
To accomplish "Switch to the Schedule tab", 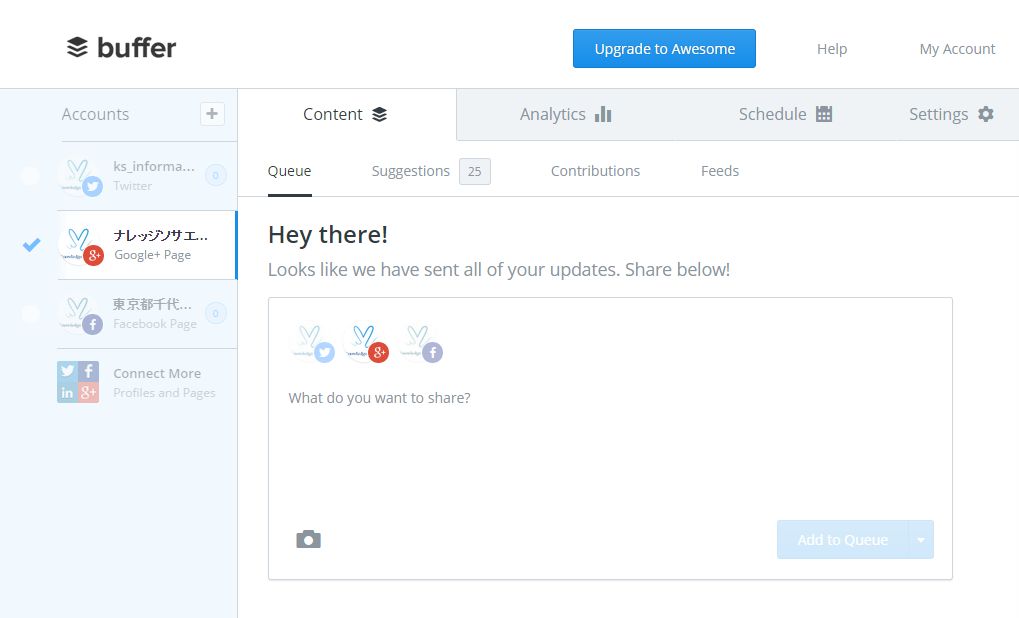I will pyautogui.click(x=785, y=114).
